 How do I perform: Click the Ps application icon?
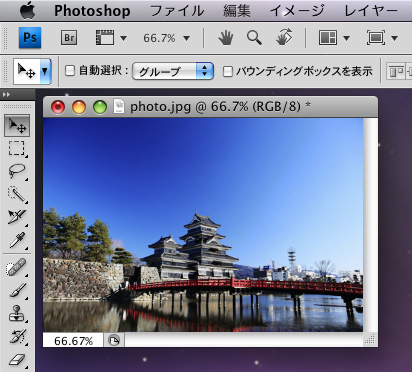(30, 38)
